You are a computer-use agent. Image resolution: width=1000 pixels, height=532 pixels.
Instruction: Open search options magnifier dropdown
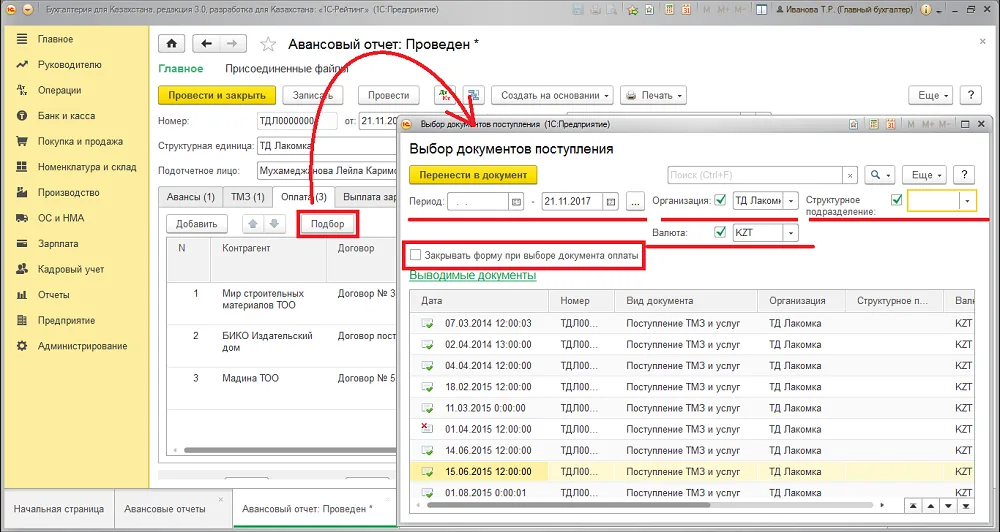[880, 175]
